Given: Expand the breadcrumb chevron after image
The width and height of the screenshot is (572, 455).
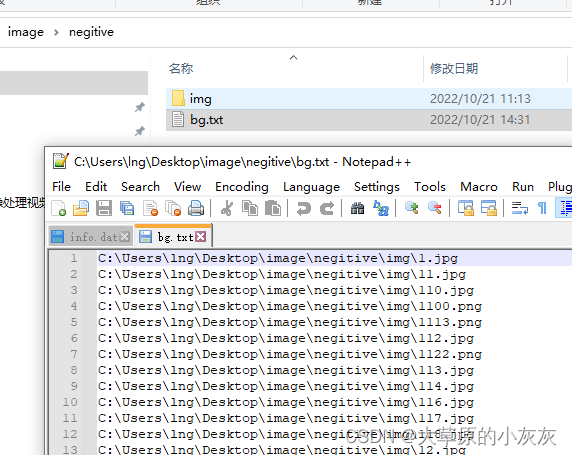Looking at the screenshot, I should click(56, 32).
